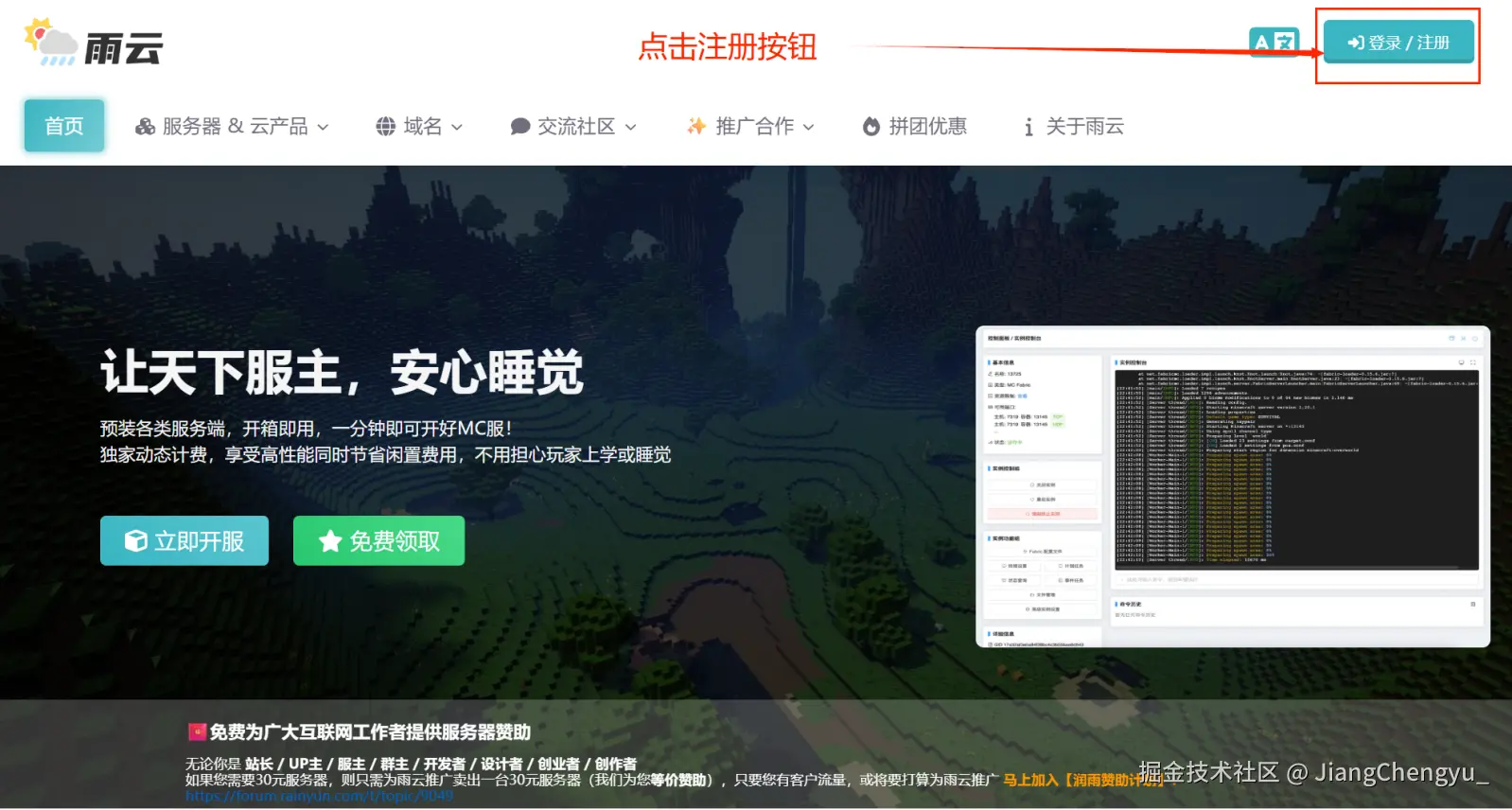Click the 免费领取 button
Viewport: 1512px width, 810px height.
click(x=378, y=540)
